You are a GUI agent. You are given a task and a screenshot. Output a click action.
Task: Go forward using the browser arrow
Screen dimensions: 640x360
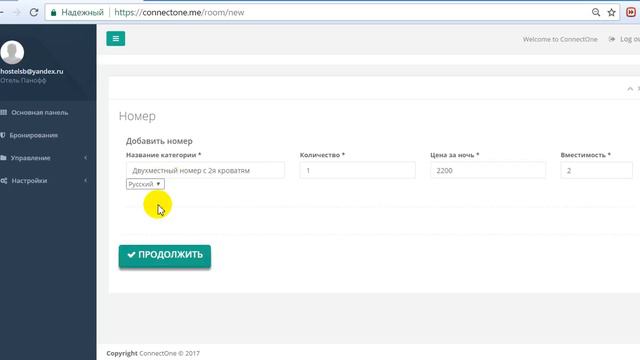pos(17,13)
